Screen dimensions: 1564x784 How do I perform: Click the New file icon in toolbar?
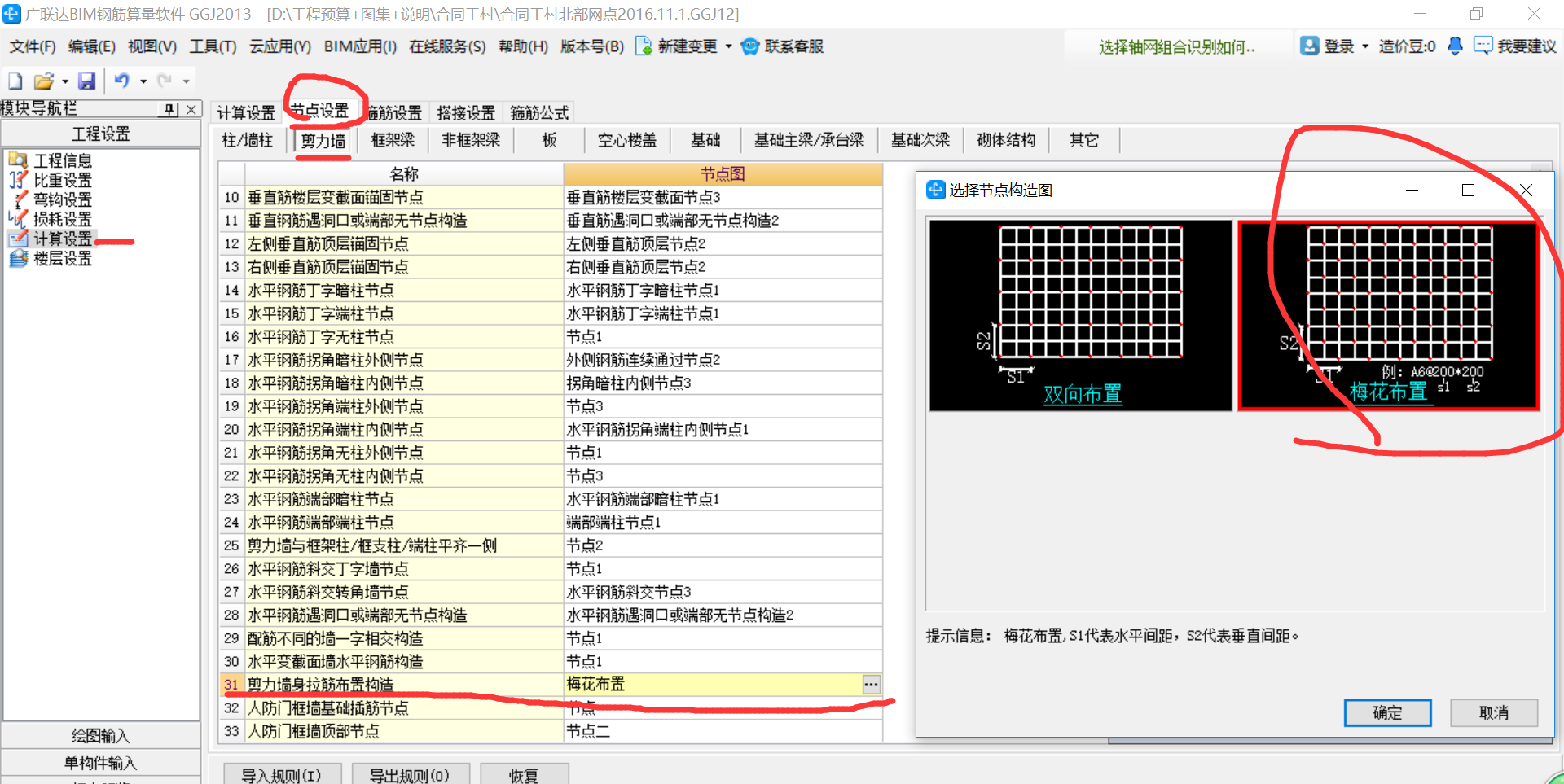15,81
